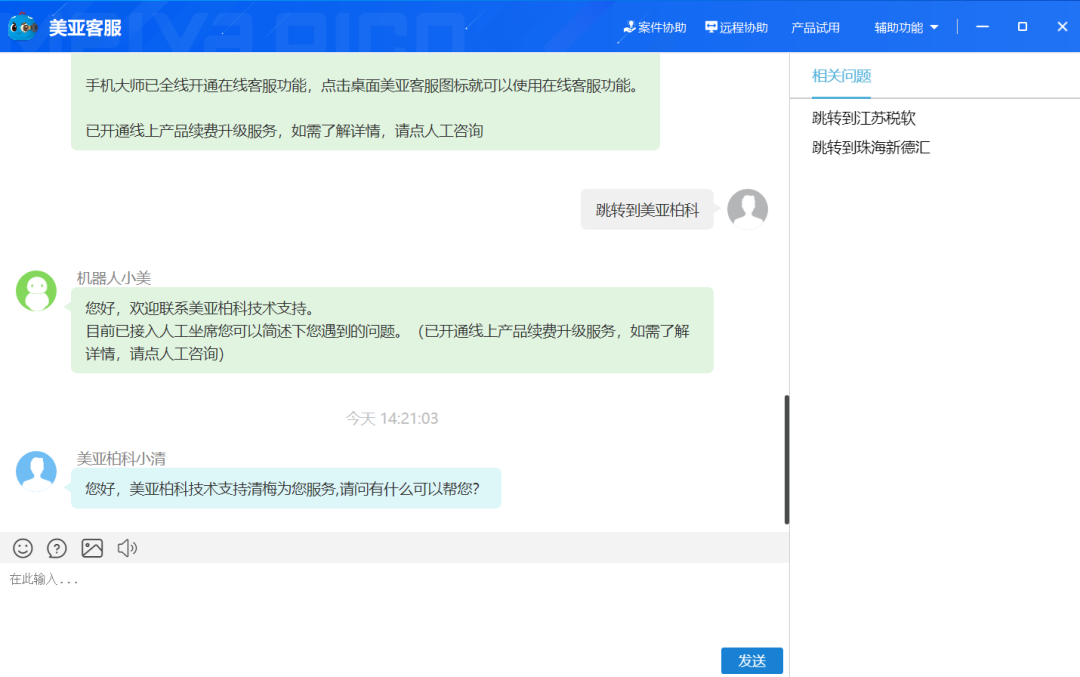Open the question-mark FAQ icon
This screenshot has width=1080, height=677.
click(x=56, y=548)
